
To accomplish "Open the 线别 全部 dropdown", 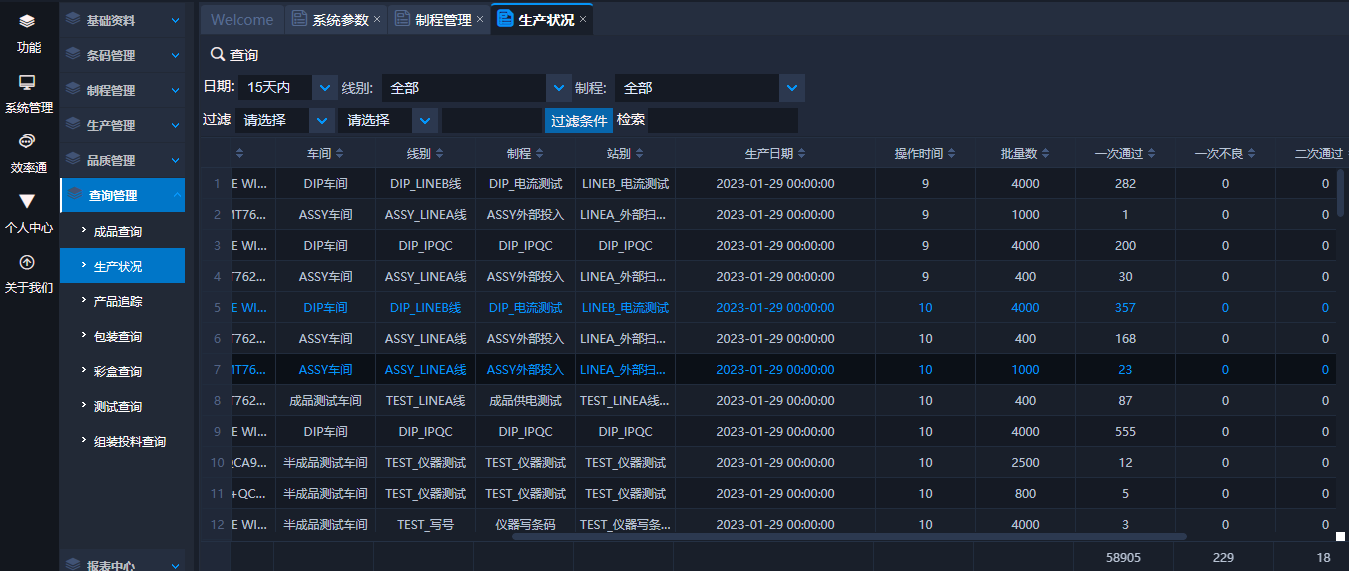I will click(559, 88).
